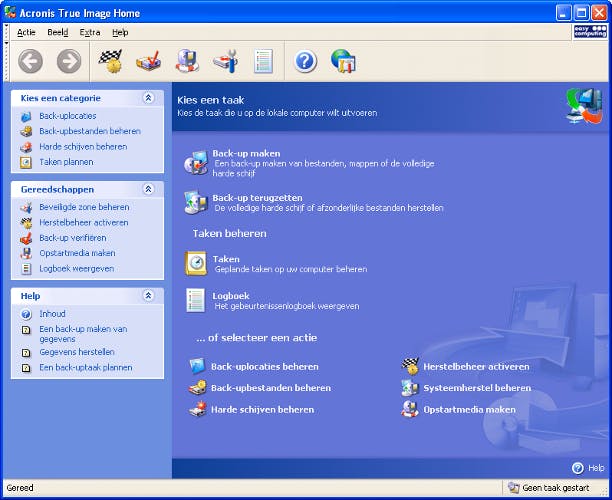Click the Acronis True Image Home title bar icon
Viewport: 612px width, 500px height.
click(x=11, y=12)
